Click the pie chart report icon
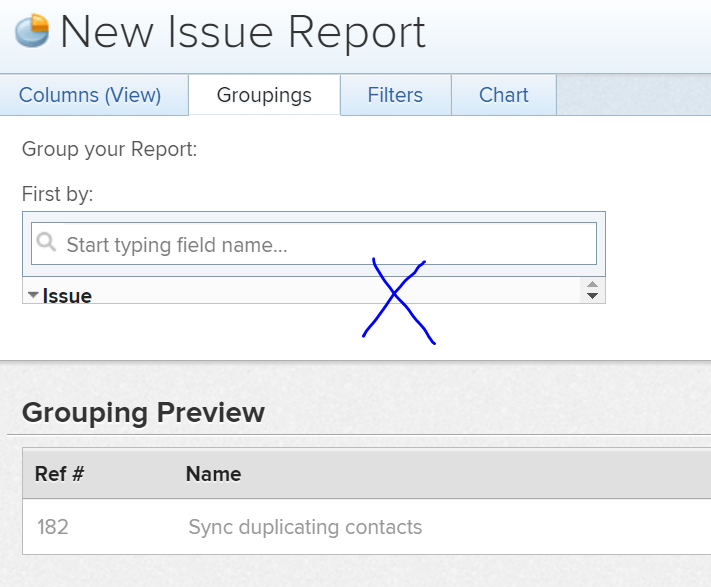Image resolution: width=711 pixels, height=587 pixels. [x=32, y=31]
